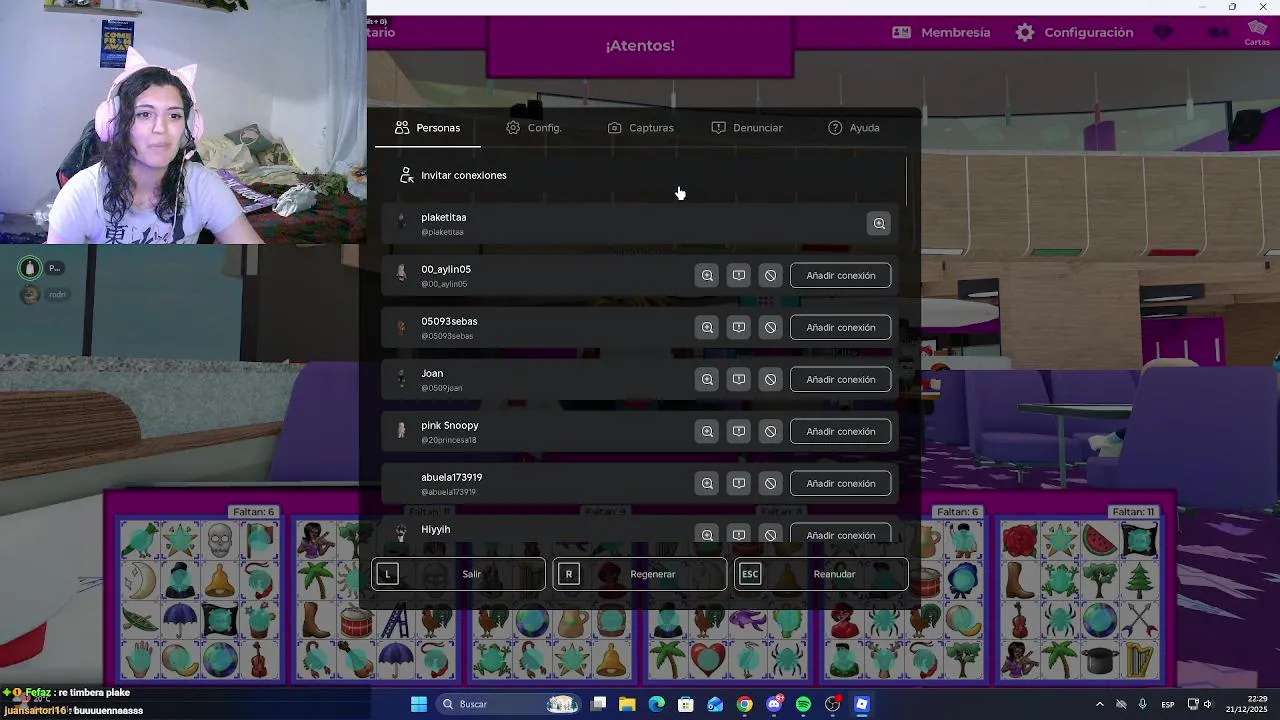Image resolution: width=1280 pixels, height=720 pixels.
Task: Block user 00_aylin05
Action: coord(770,275)
